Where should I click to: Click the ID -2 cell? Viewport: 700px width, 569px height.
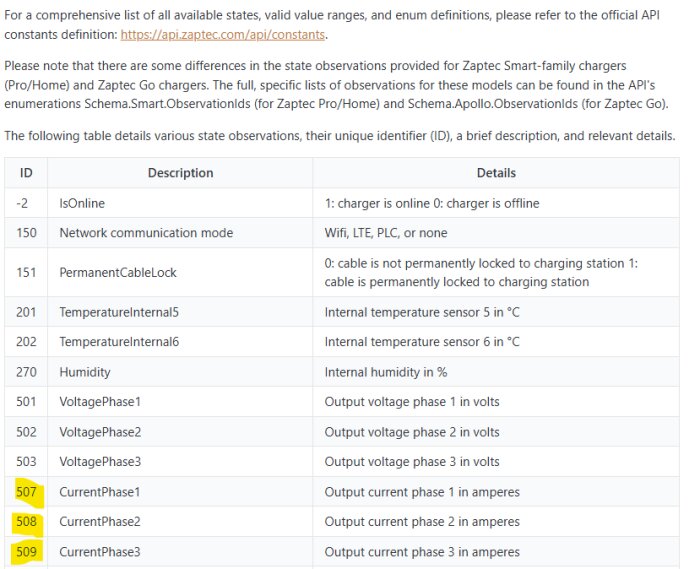(26, 203)
